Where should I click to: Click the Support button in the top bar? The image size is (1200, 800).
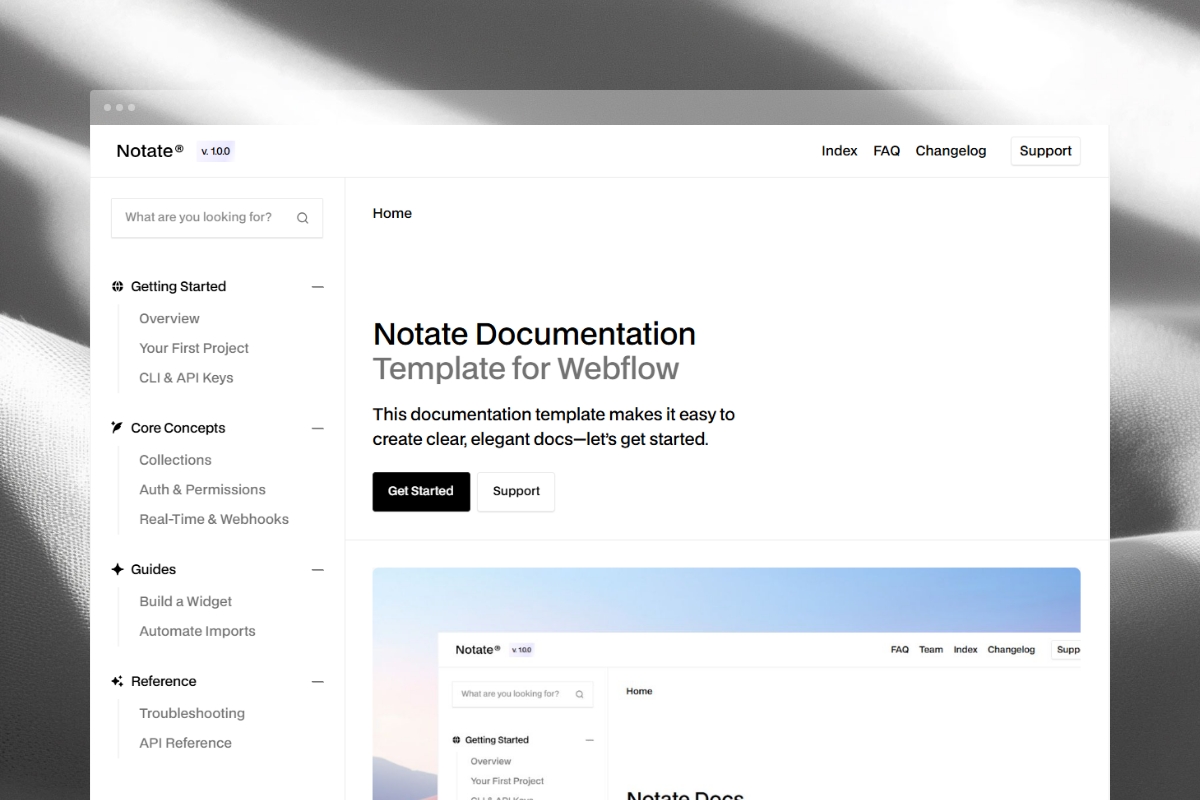(x=1045, y=150)
